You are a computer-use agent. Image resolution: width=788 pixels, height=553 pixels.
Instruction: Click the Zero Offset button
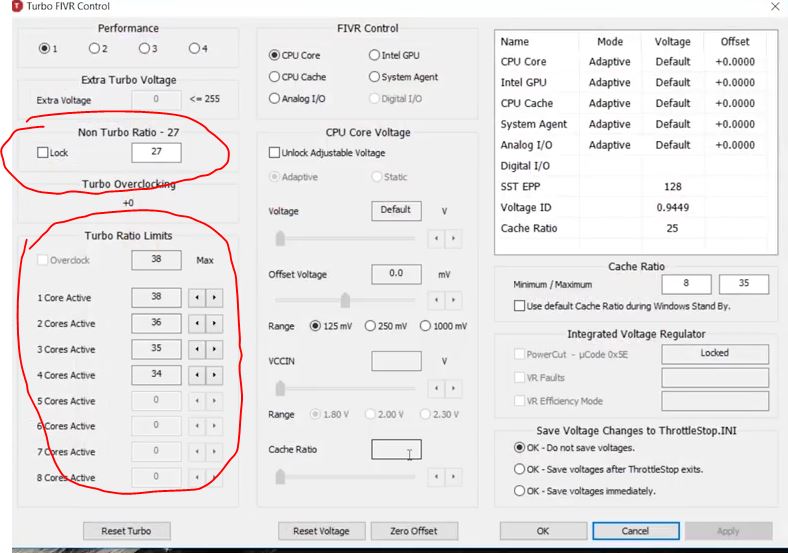[414, 531]
